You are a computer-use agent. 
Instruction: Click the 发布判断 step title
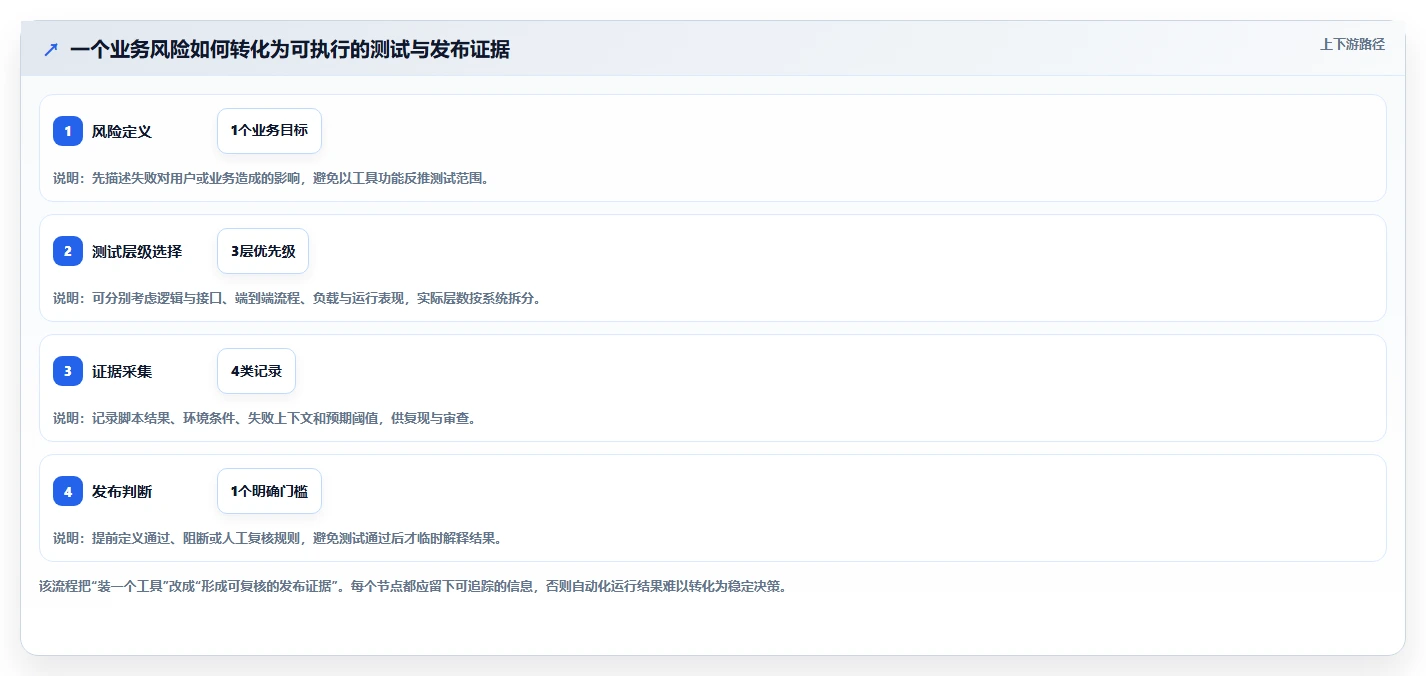pos(122,491)
